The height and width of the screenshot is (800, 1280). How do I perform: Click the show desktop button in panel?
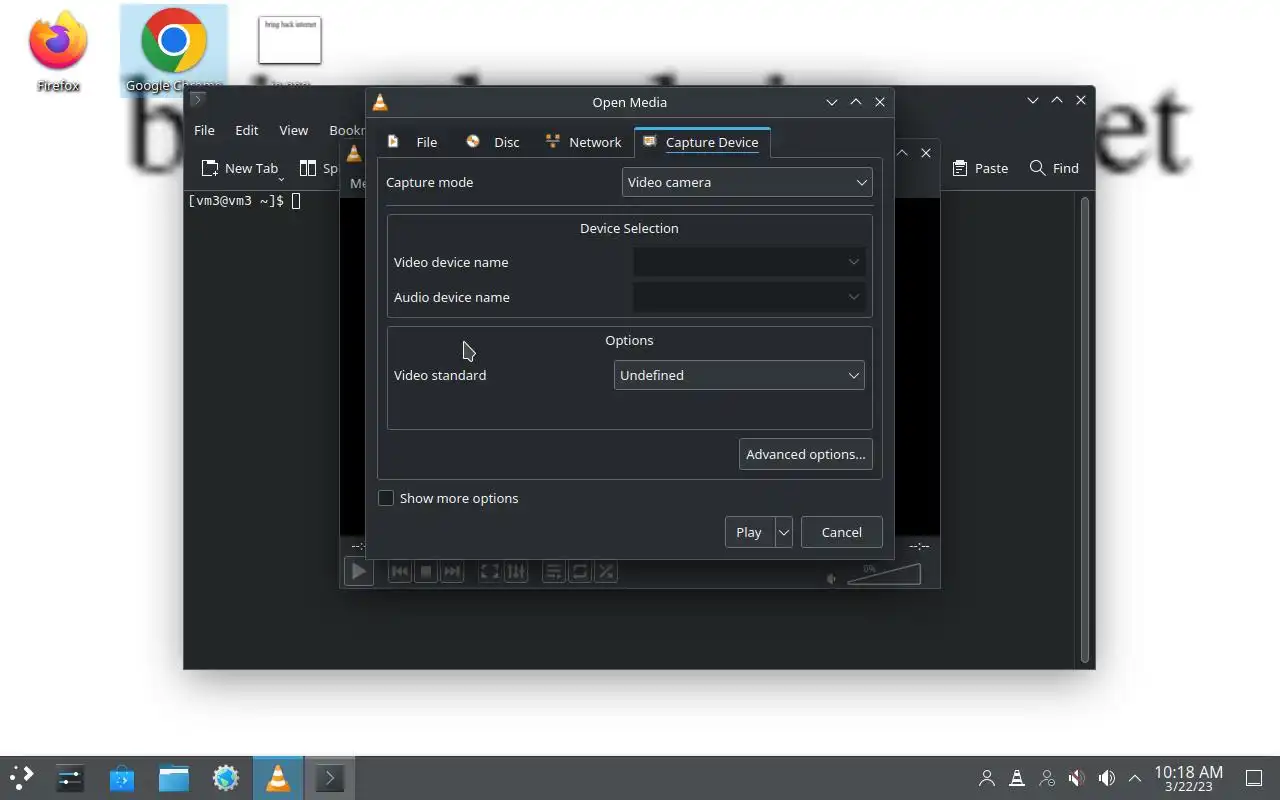[x=1253, y=778]
